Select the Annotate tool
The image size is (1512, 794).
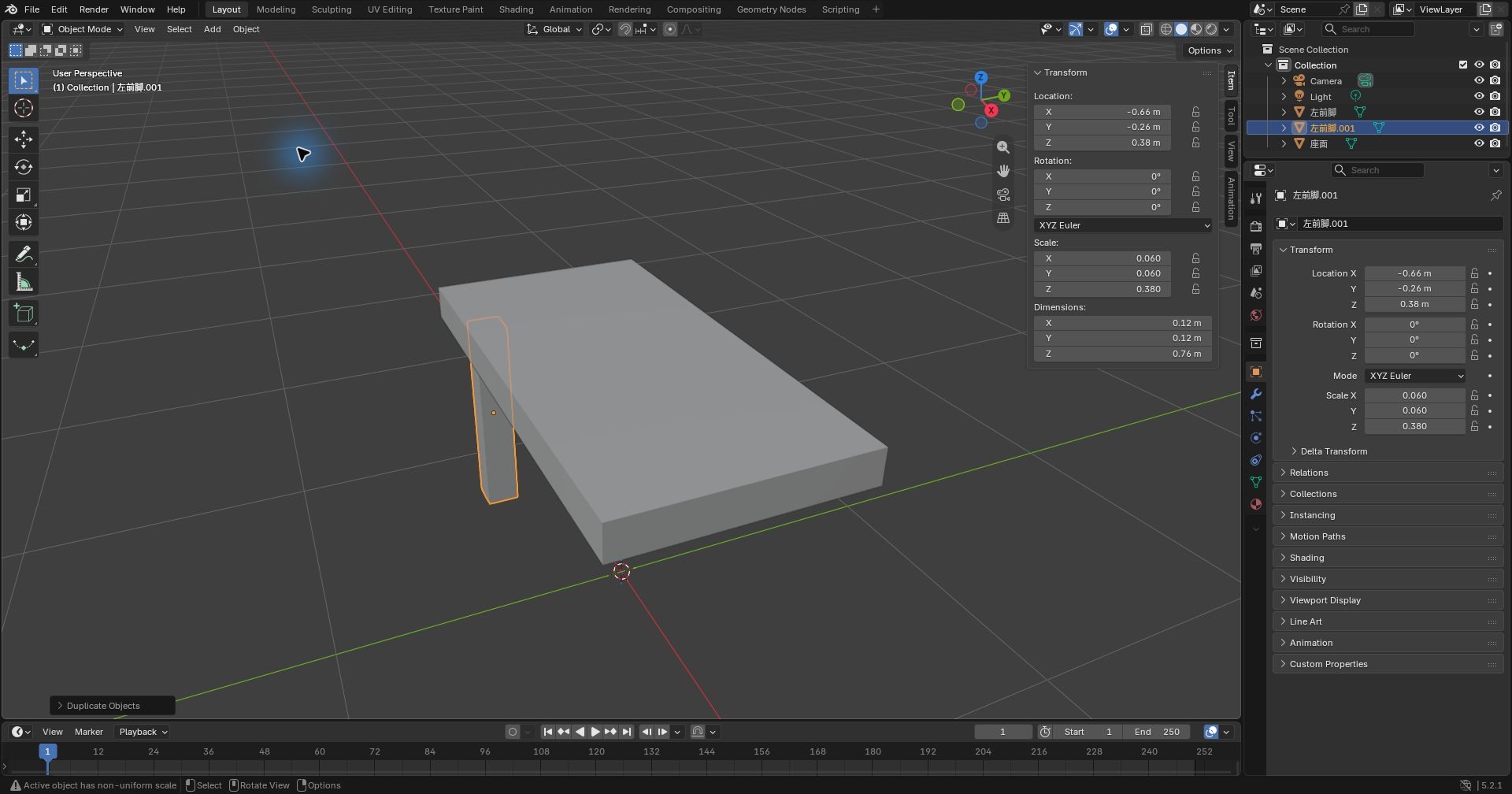click(x=24, y=254)
